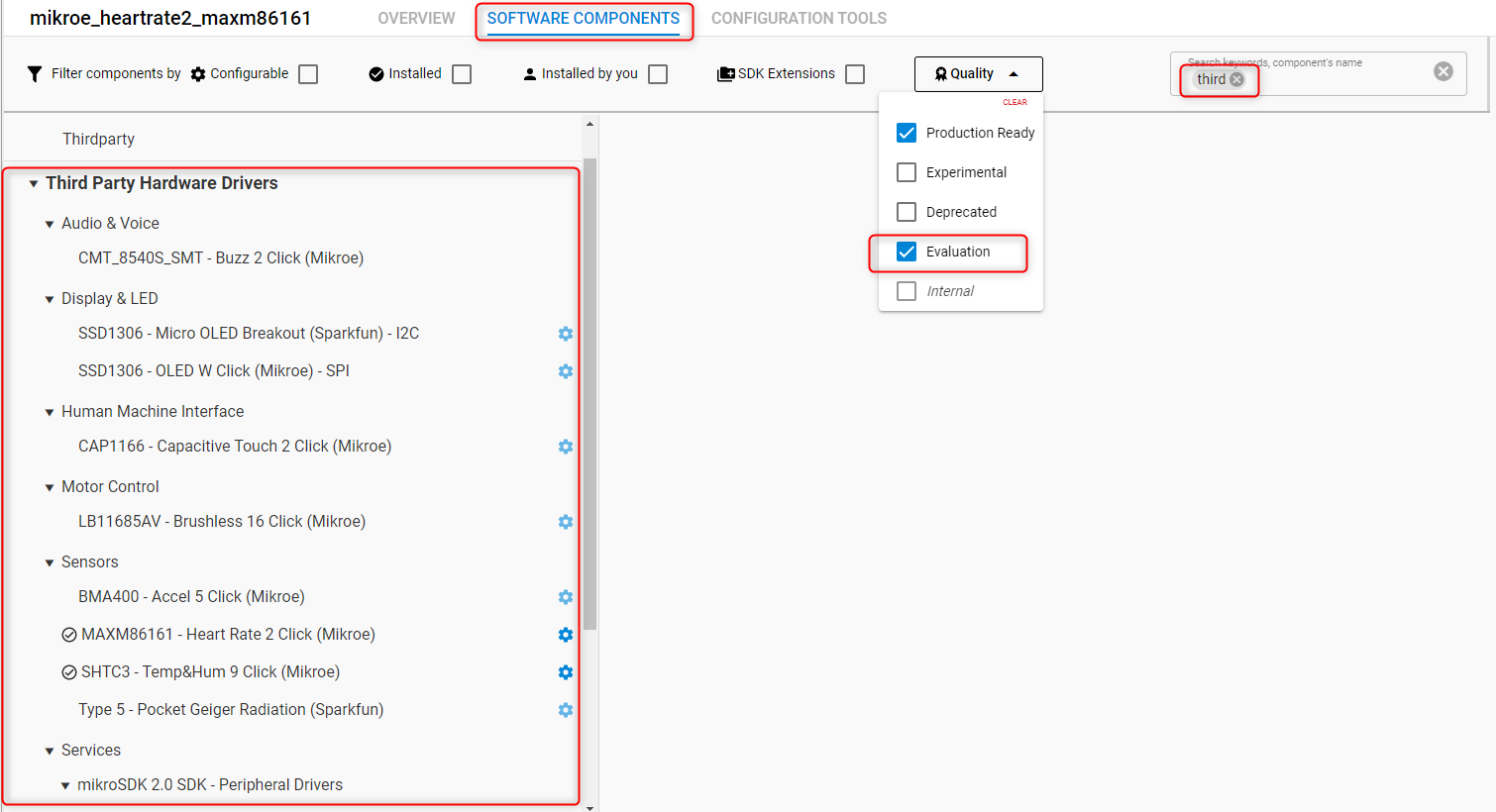Click the Configurable gear icon in filter bar
Image resolution: width=1496 pixels, height=812 pixels.
click(x=198, y=74)
